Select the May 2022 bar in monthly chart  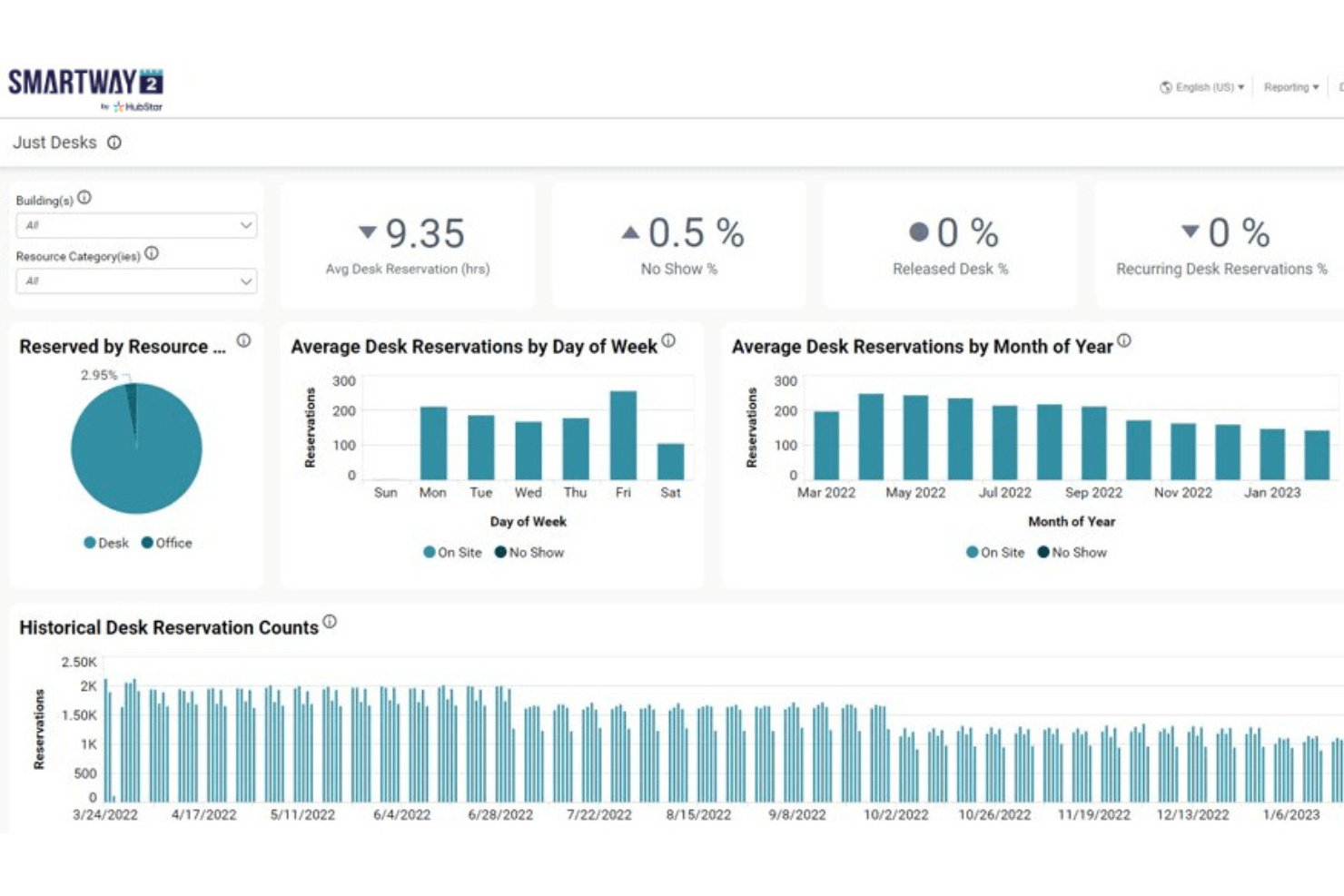tap(915, 438)
